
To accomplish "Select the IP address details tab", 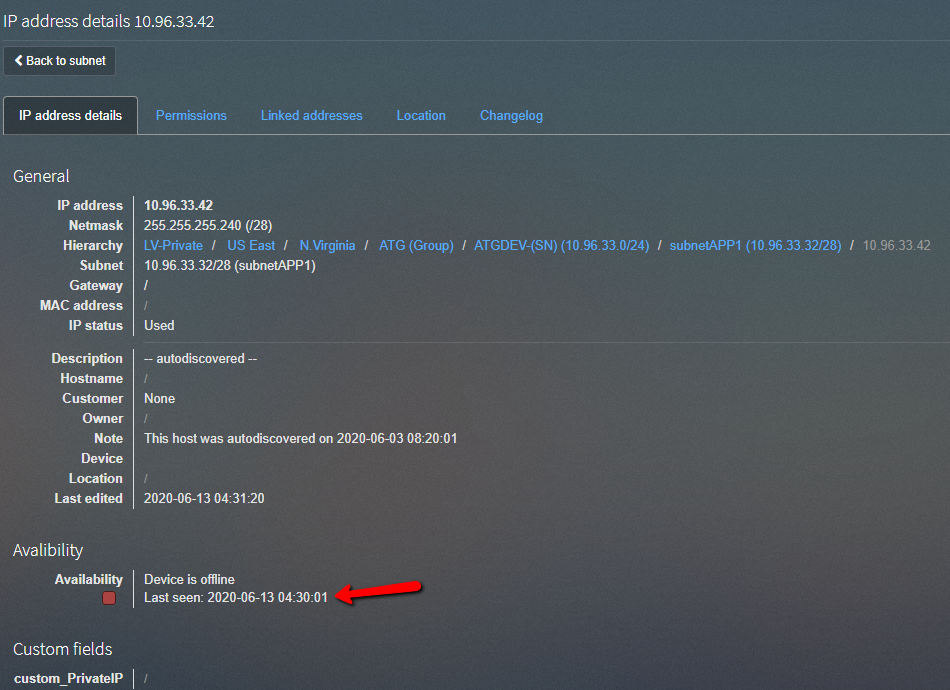I will 70,115.
